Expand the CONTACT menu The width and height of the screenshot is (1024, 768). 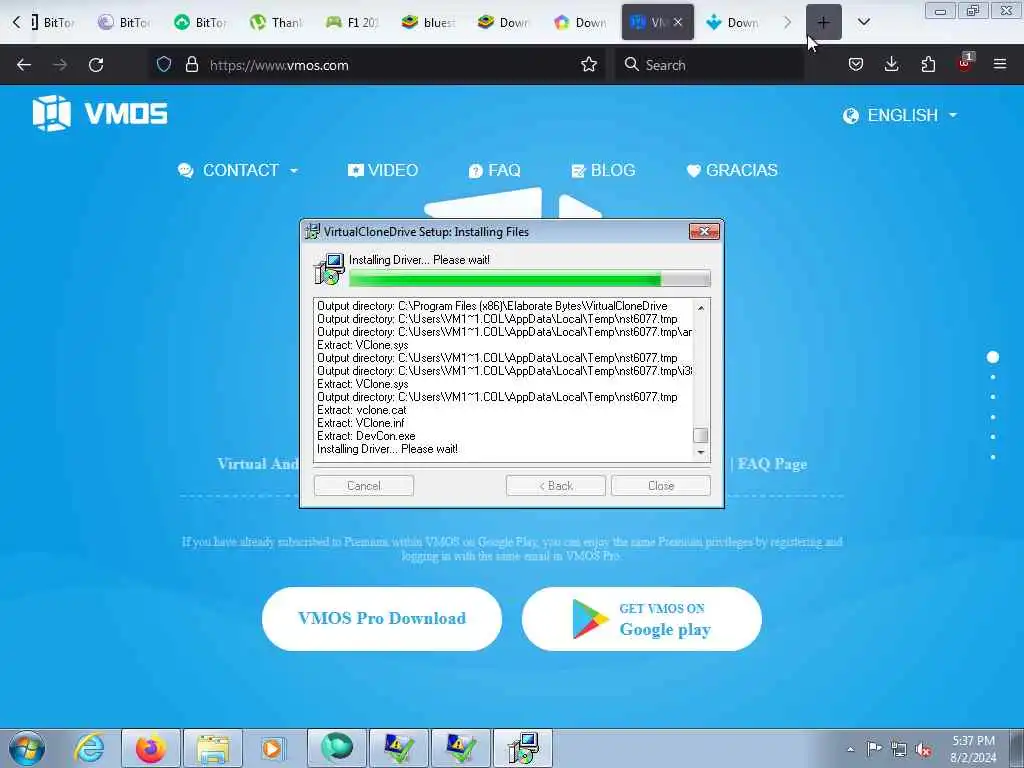click(x=238, y=170)
